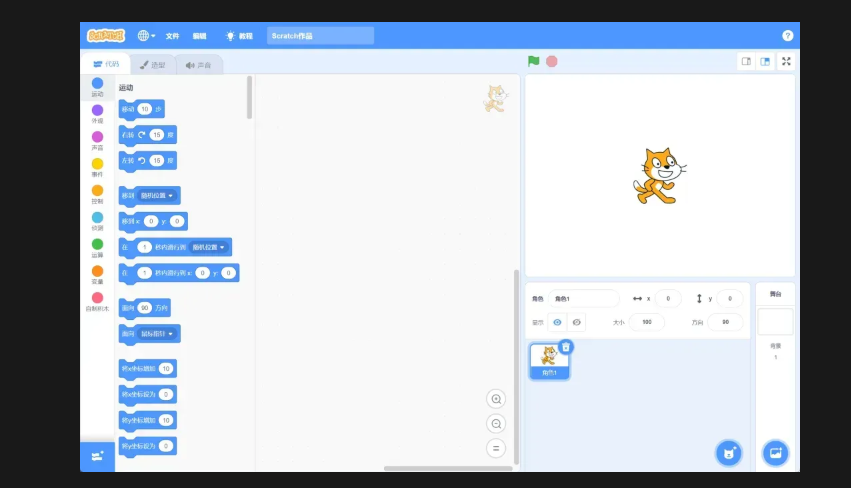Click the block palette vertical scrollbar
This screenshot has height=488, width=851.
(250, 98)
